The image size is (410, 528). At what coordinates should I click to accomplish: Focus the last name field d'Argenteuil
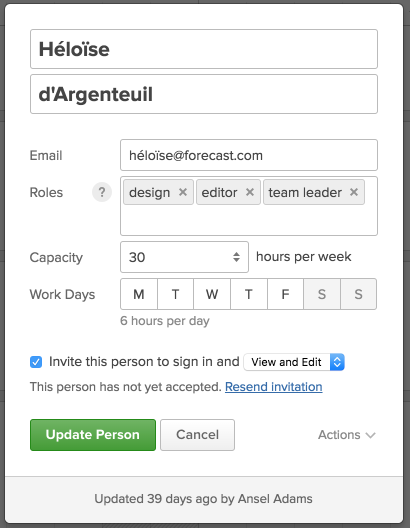pyautogui.click(x=204, y=94)
